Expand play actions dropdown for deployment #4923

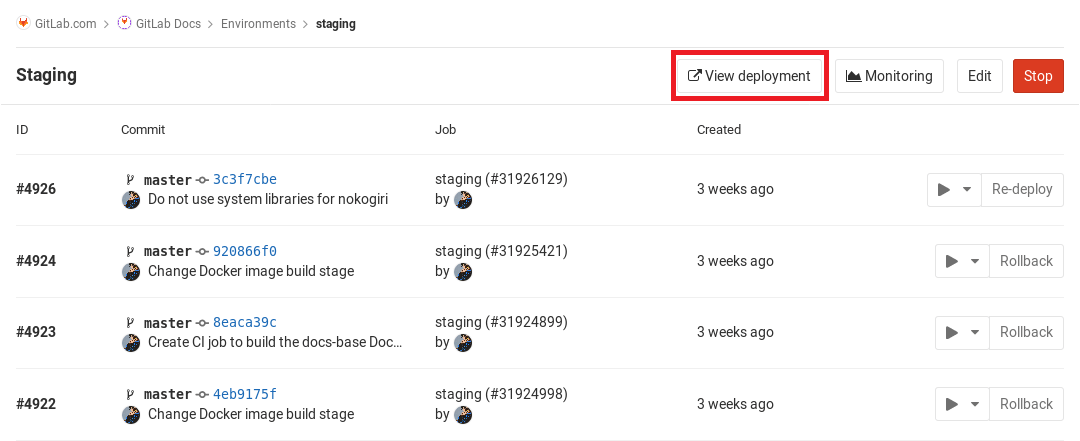(x=961, y=332)
